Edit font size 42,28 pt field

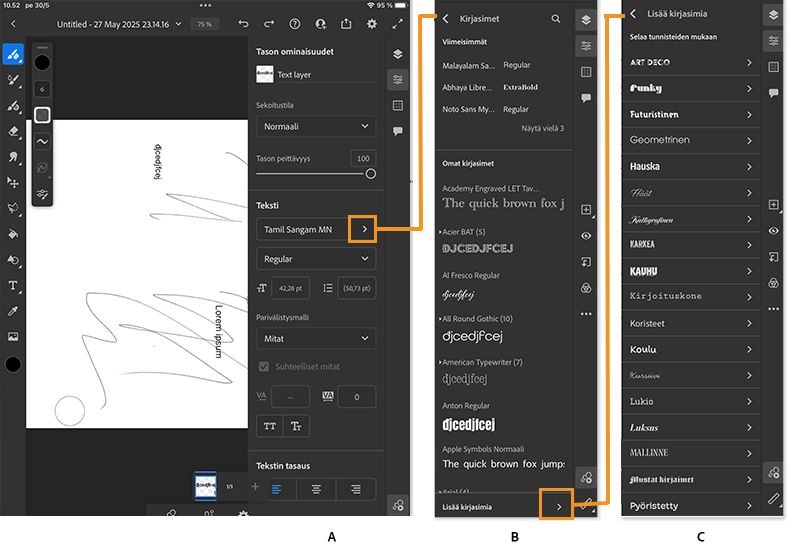pos(290,288)
